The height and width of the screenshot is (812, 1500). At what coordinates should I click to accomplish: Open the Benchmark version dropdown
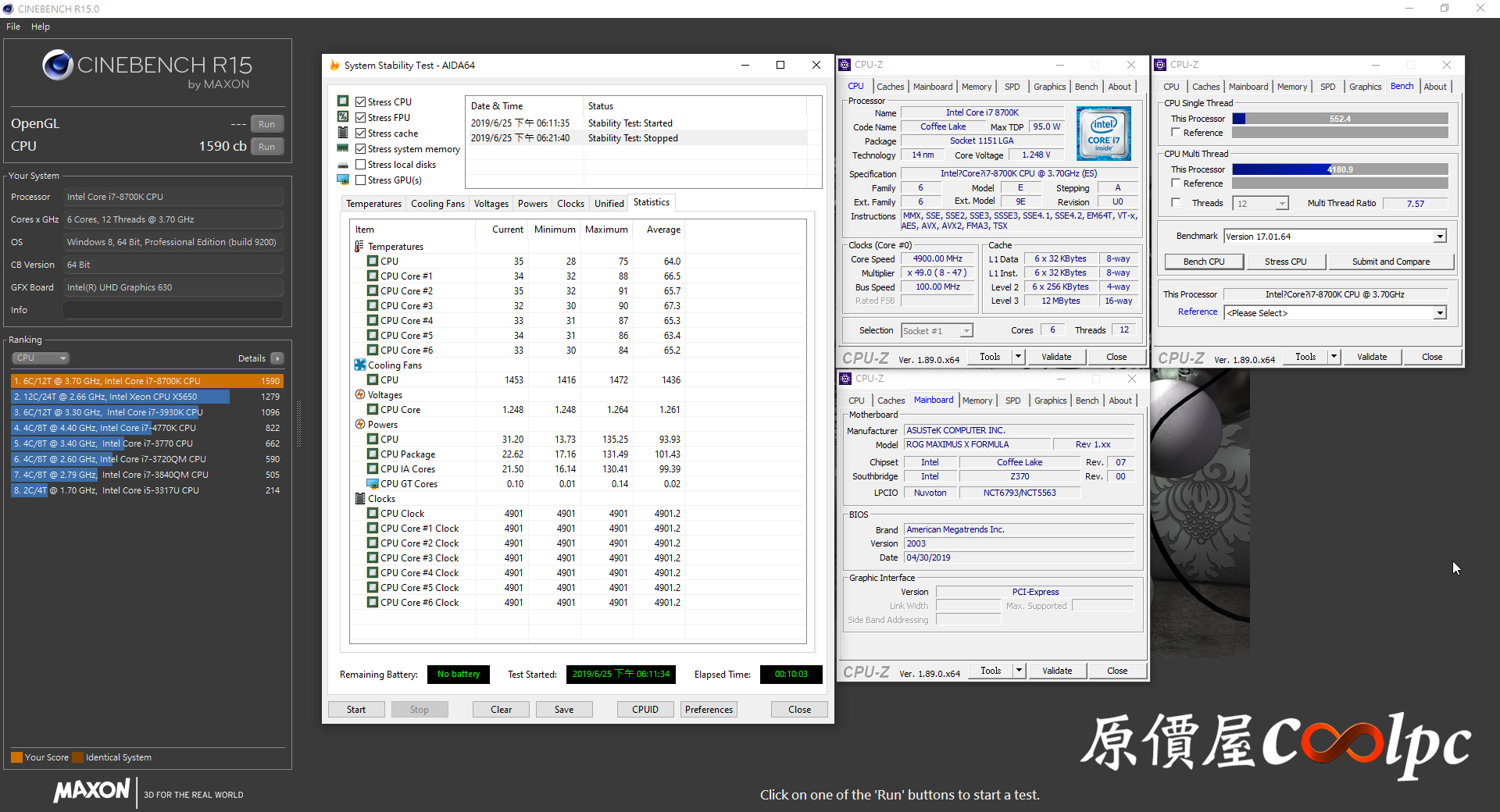[x=1440, y=237]
